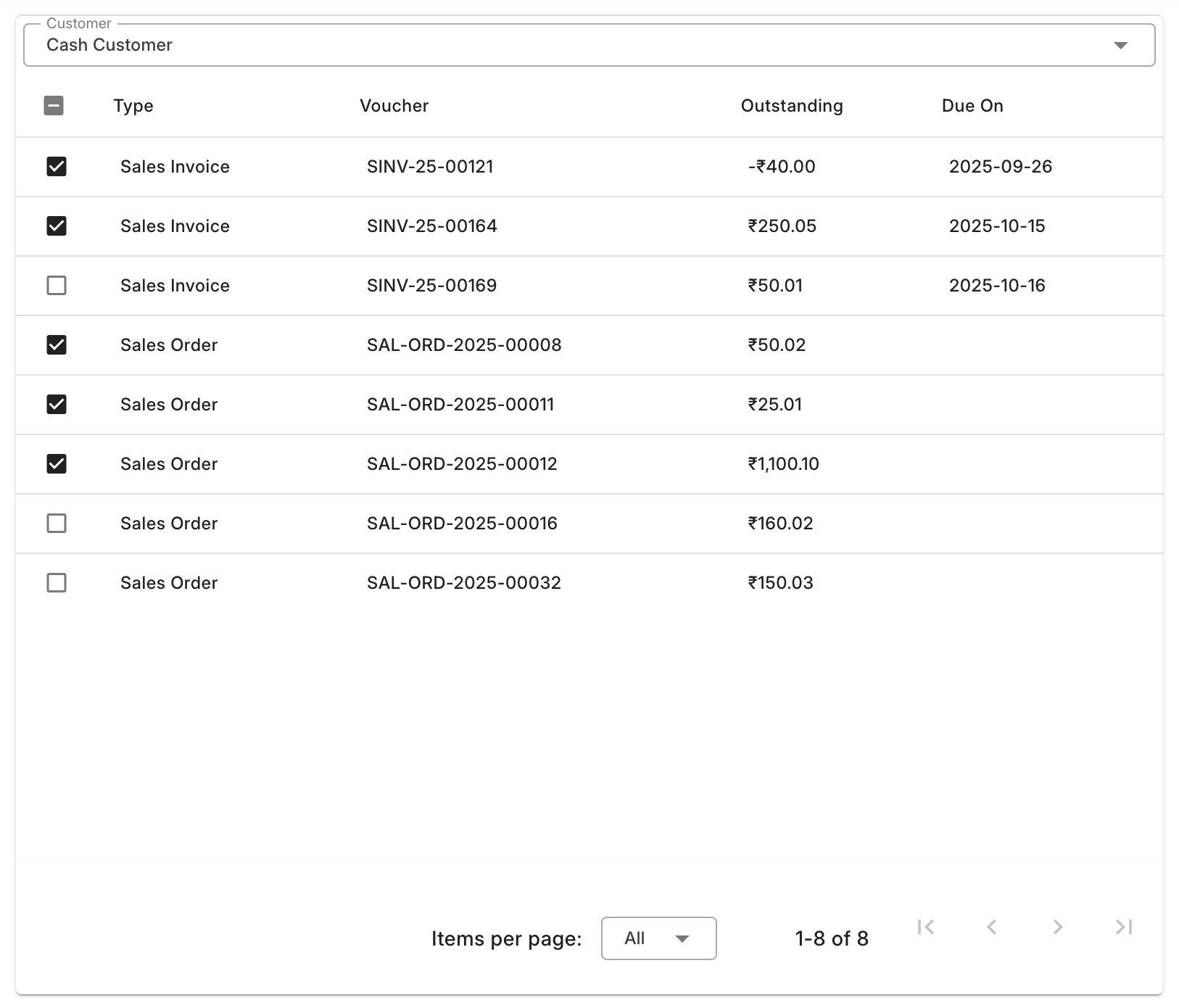The width and height of the screenshot is (1179, 1008).
Task: Uncheck the SINV-25-00121 row checkbox
Action: point(57,167)
